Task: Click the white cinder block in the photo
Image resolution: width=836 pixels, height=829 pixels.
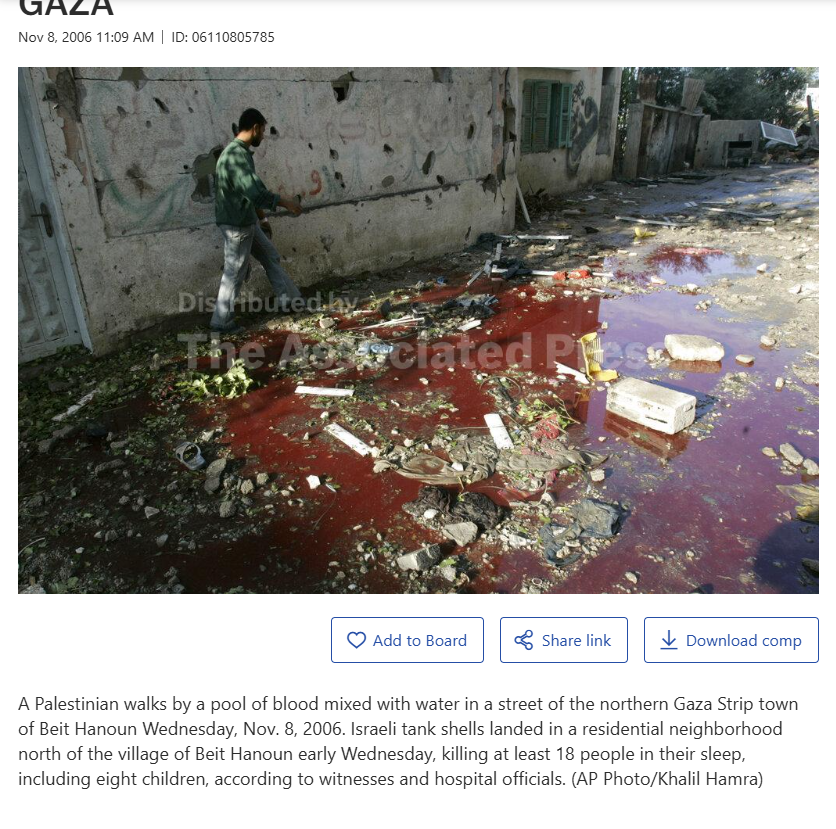Action: [652, 405]
